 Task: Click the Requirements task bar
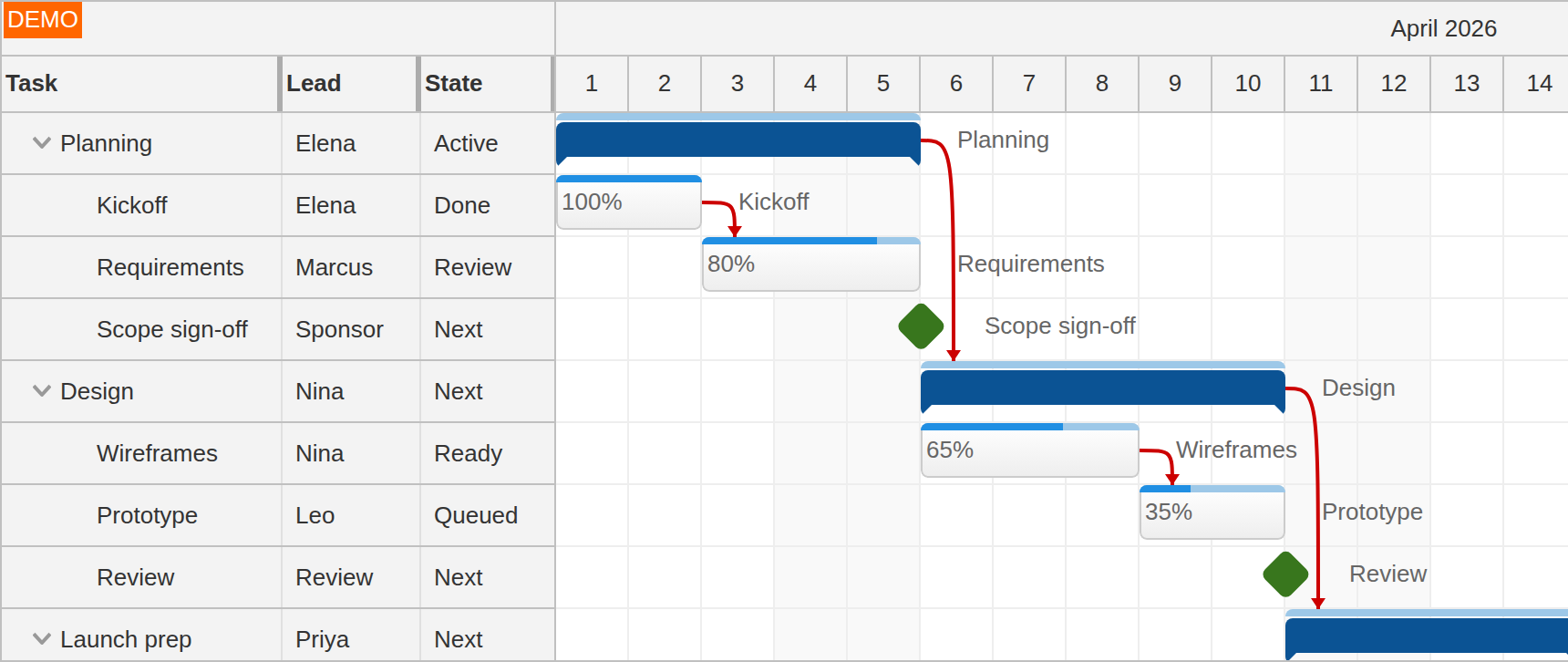pos(810,265)
